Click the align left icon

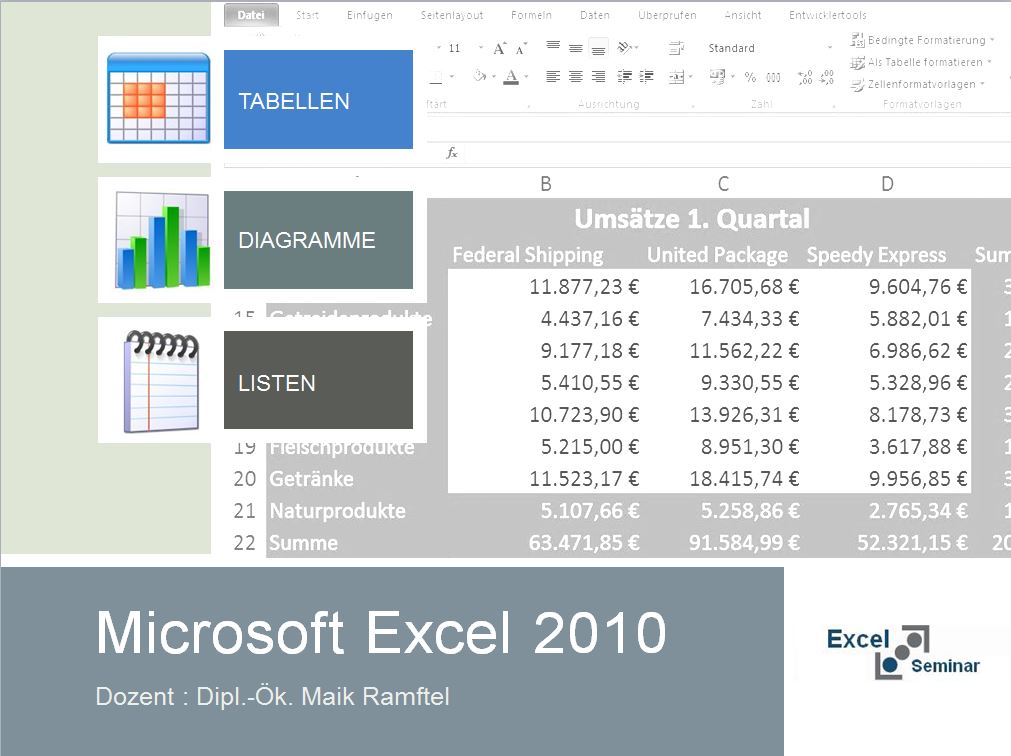pos(553,77)
